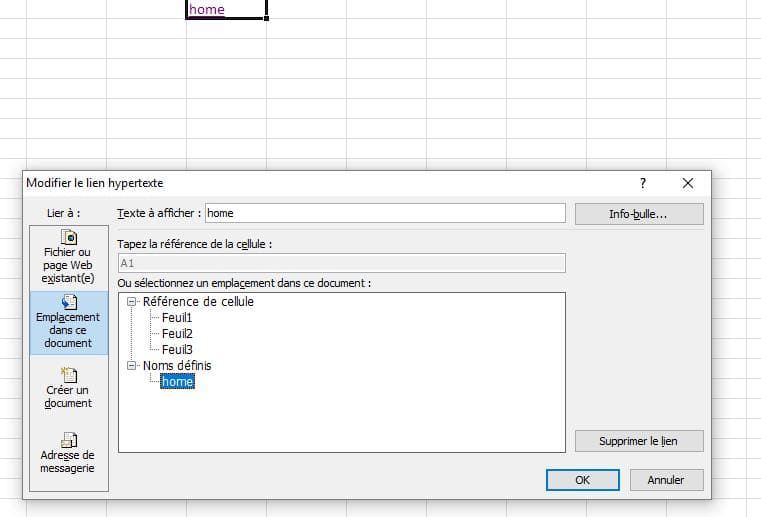This screenshot has width=761, height=517.
Task: Click the 'Texte à afficher' input field
Action: [385, 213]
